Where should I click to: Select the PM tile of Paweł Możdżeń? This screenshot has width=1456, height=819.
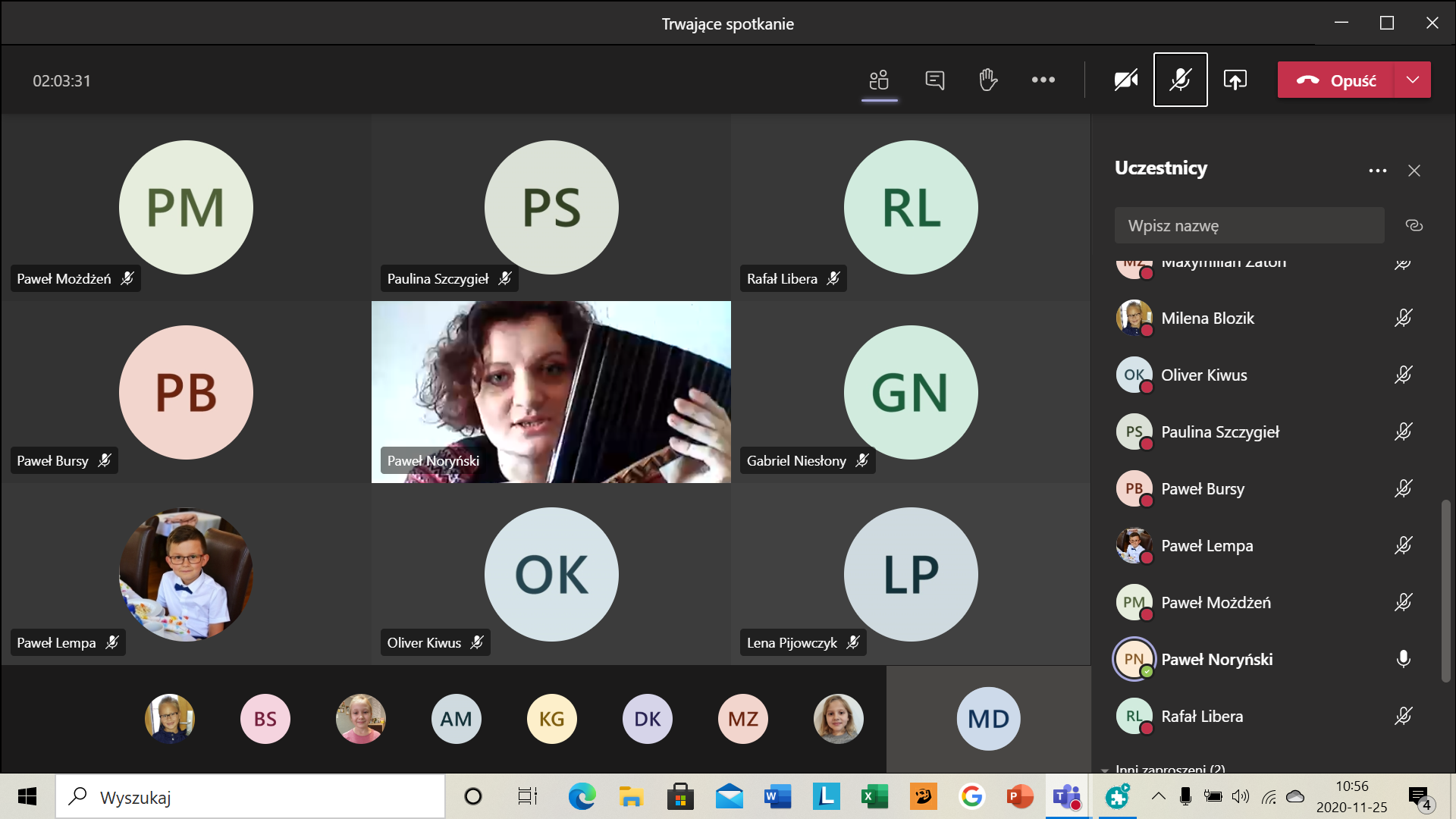[186, 207]
